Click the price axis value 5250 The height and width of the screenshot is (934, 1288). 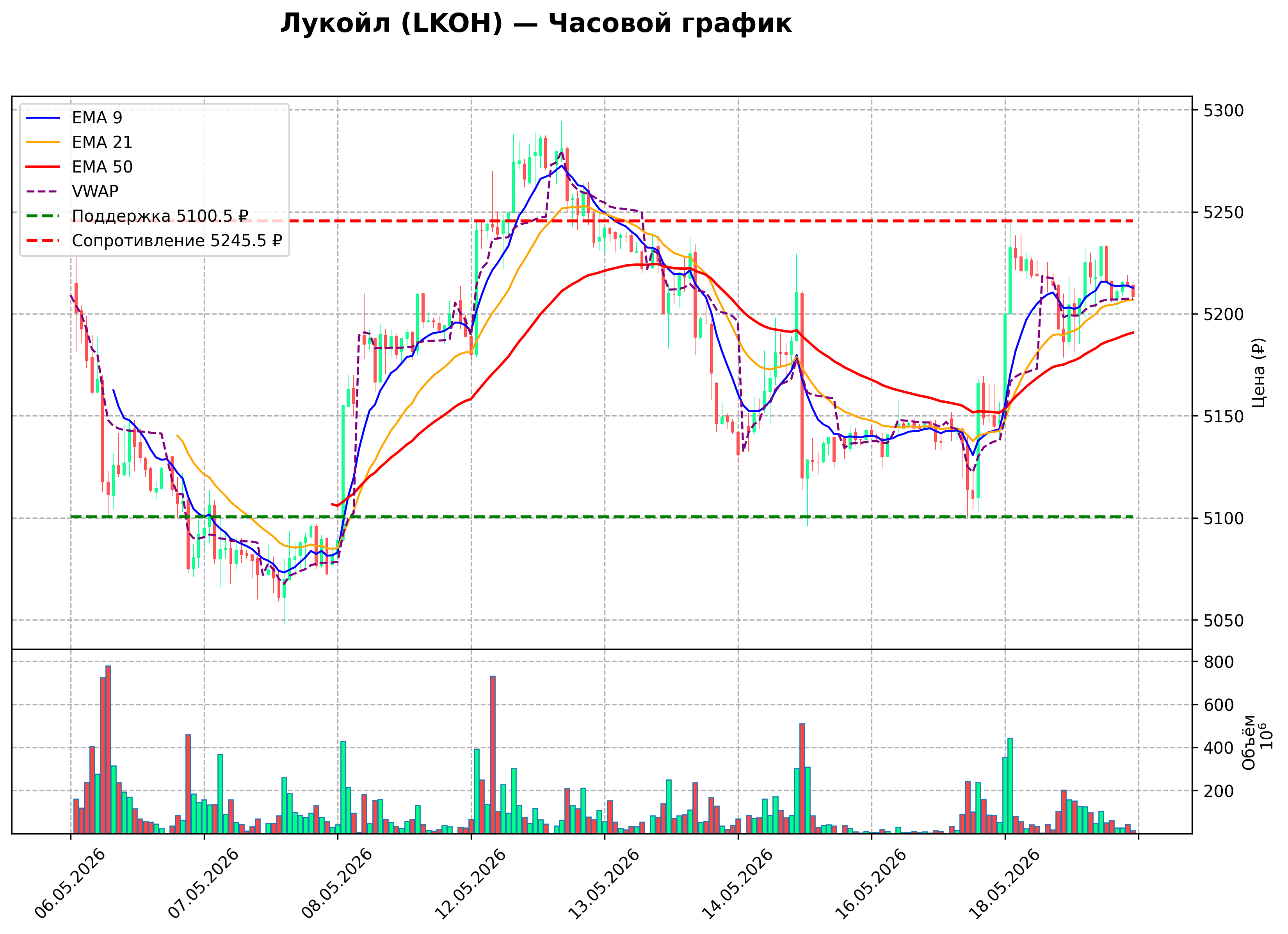[1224, 212]
